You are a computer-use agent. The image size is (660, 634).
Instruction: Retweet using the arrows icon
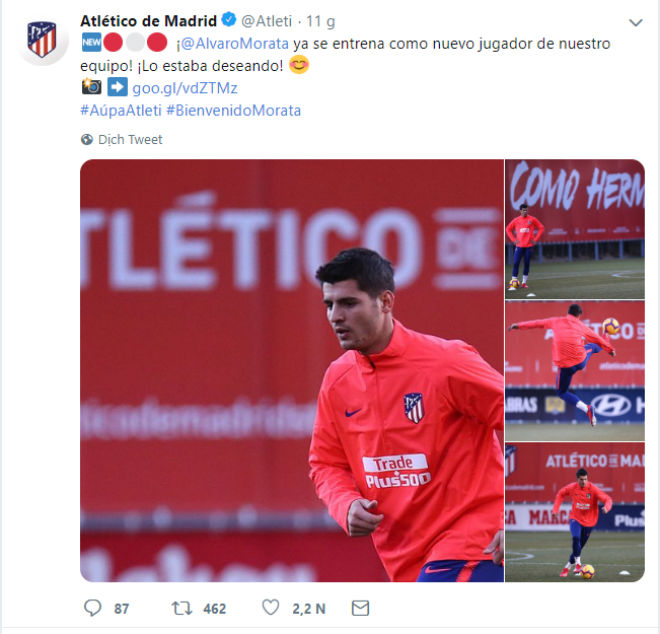[x=182, y=608]
